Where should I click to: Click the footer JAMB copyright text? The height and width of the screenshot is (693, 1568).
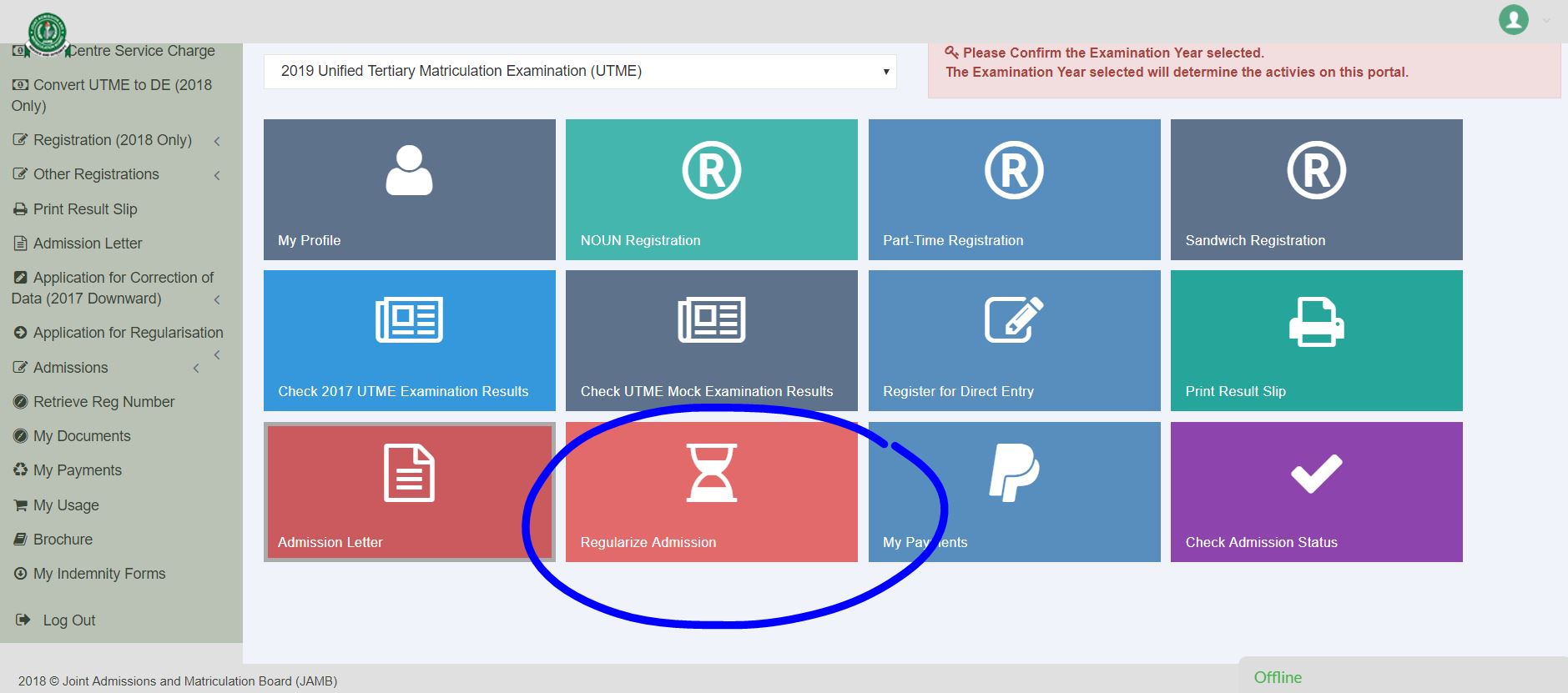[178, 681]
